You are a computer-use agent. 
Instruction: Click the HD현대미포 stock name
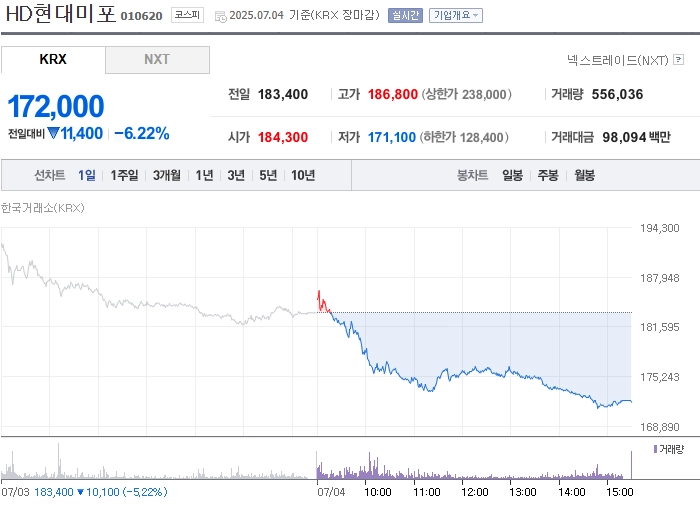point(60,13)
